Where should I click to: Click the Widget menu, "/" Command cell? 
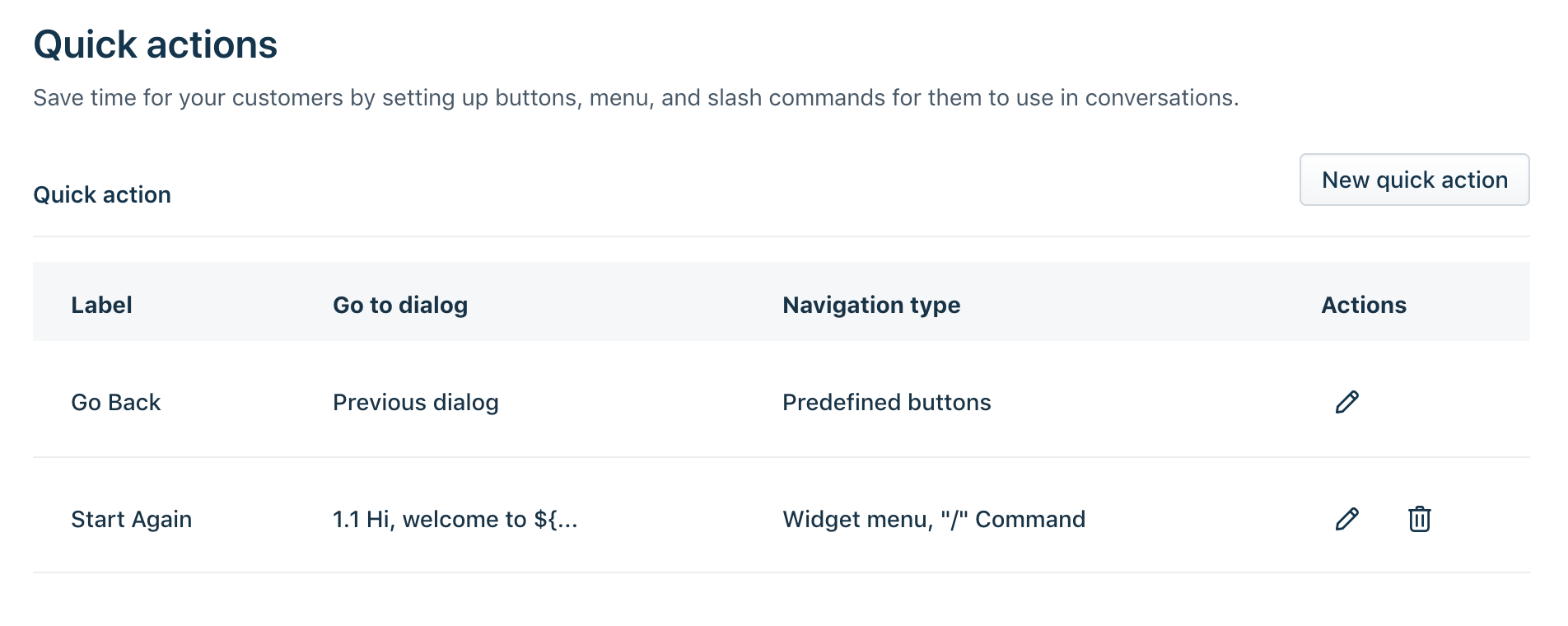tap(934, 519)
